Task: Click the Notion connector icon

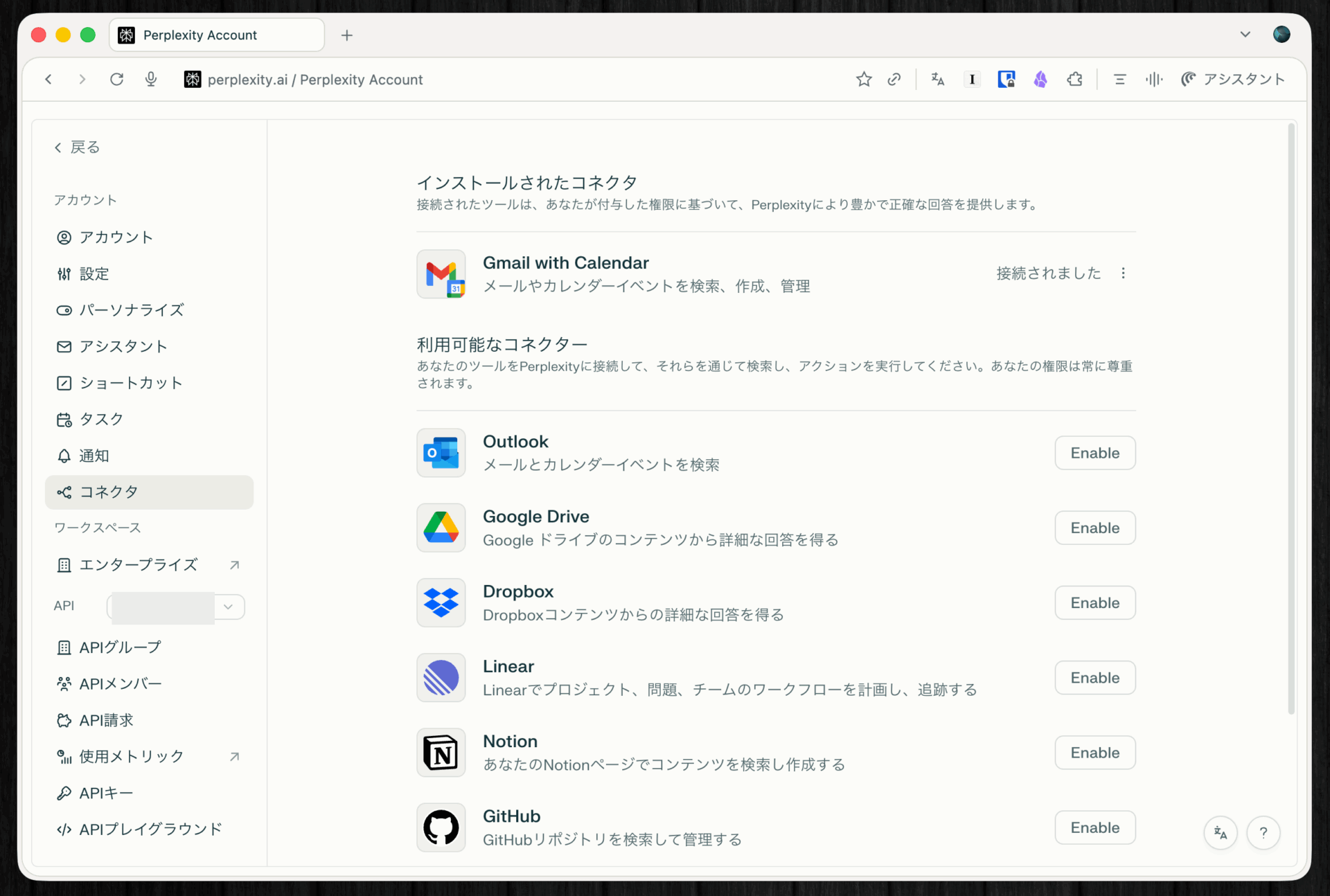Action: (x=441, y=753)
